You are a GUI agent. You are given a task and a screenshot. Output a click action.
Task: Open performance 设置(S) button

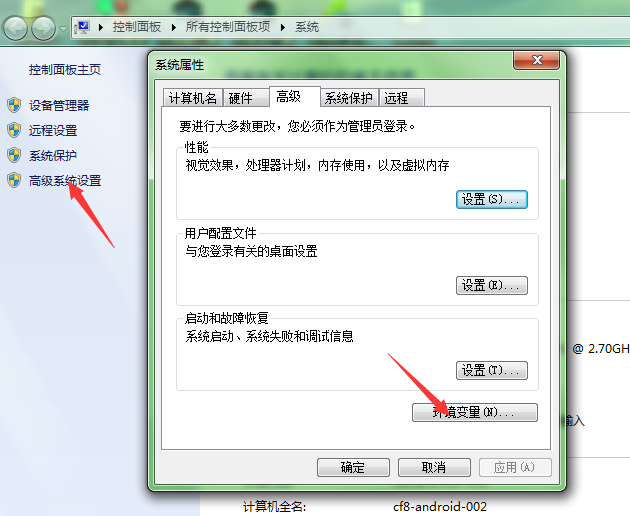click(x=491, y=199)
